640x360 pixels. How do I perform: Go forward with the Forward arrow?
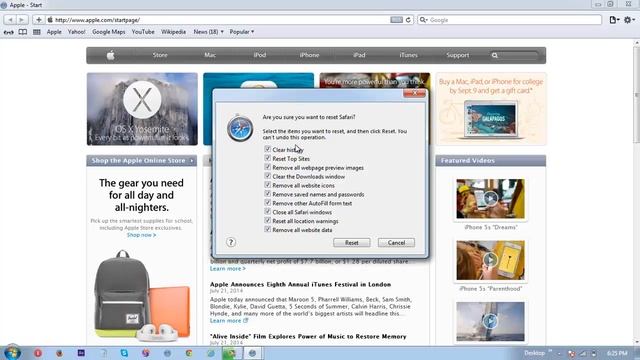pos(22,20)
